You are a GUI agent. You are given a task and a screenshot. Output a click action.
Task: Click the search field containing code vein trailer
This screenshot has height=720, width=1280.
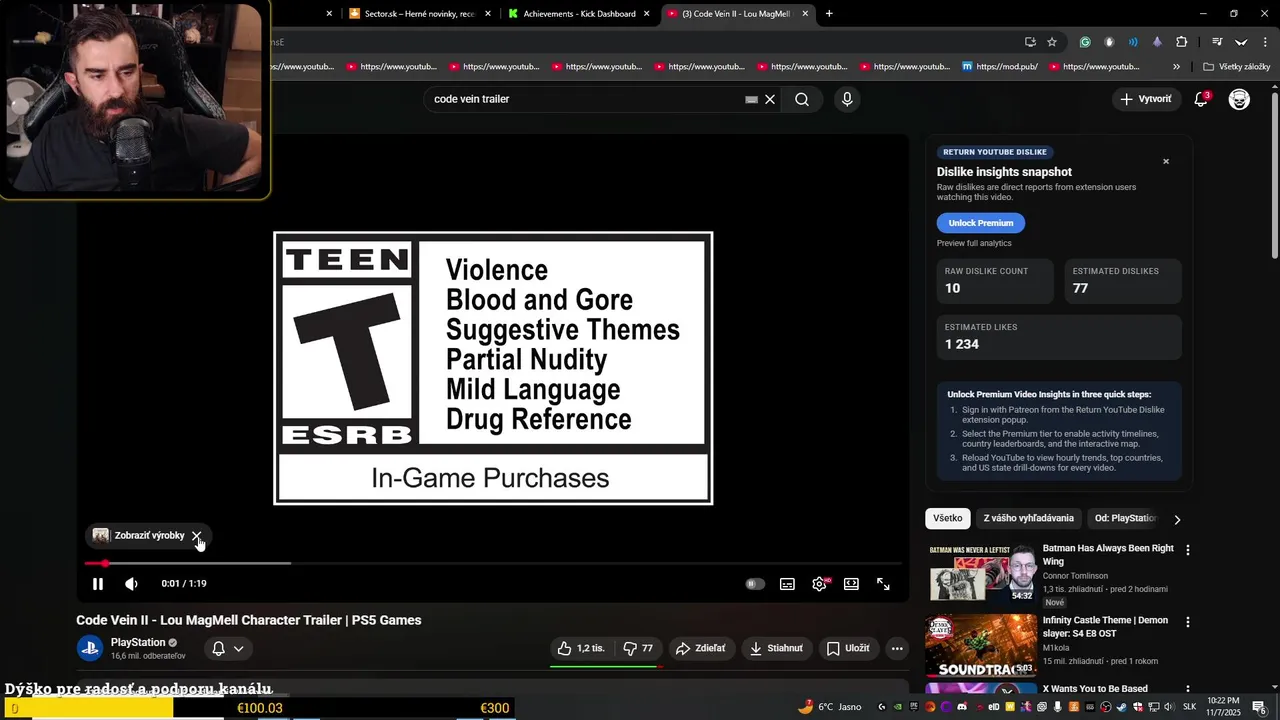pyautogui.click(x=585, y=99)
